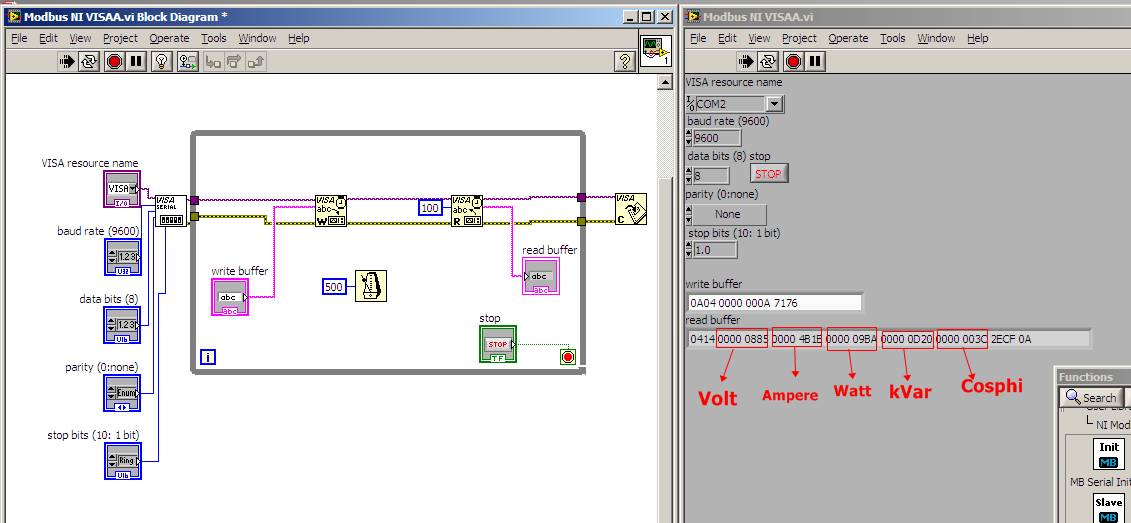This screenshot has height=523, width=1131.
Task: Open Operate menu in Block Diagram window
Action: click(x=170, y=38)
